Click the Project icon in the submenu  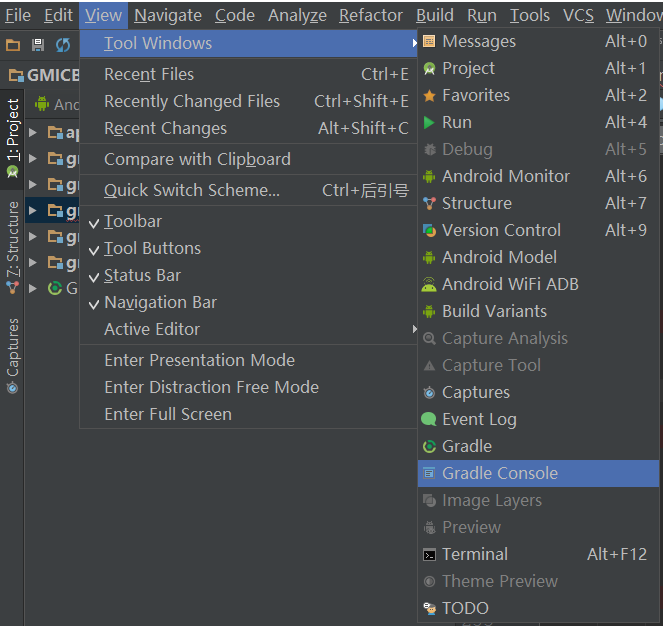coord(429,69)
